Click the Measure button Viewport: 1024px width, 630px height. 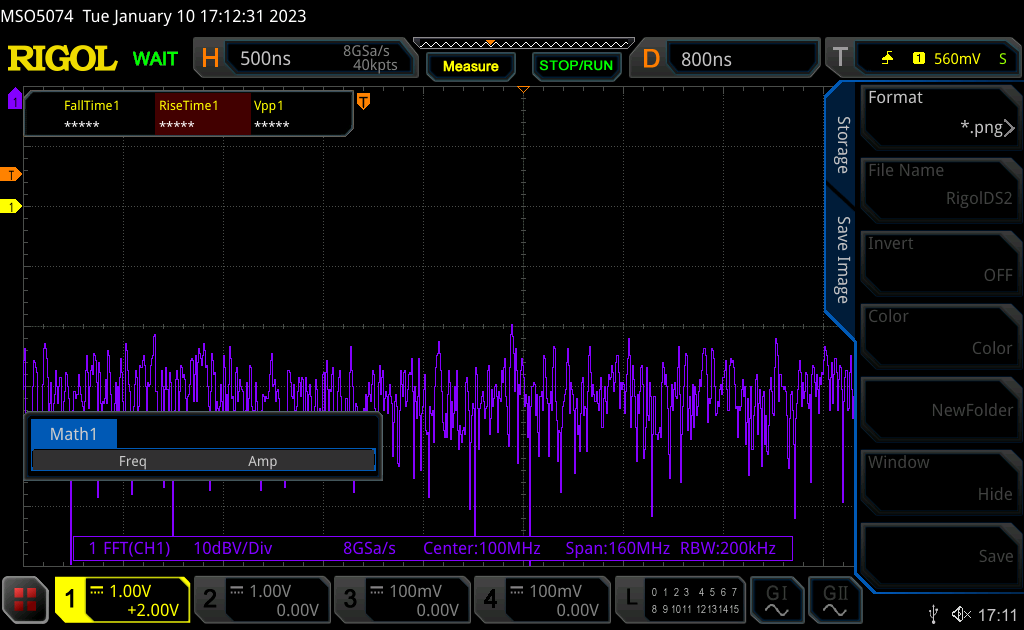pyautogui.click(x=471, y=66)
